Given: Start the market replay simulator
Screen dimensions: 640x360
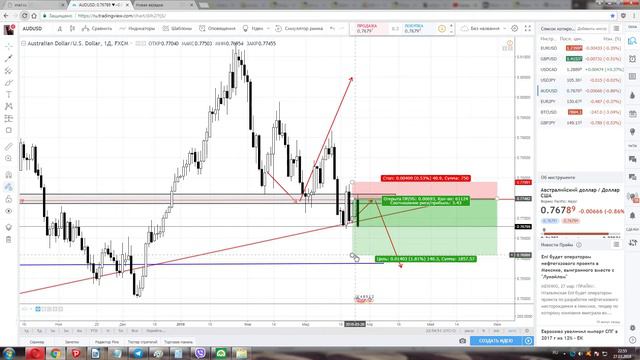Looking at the screenshot, I should pyautogui.click(x=299, y=29).
